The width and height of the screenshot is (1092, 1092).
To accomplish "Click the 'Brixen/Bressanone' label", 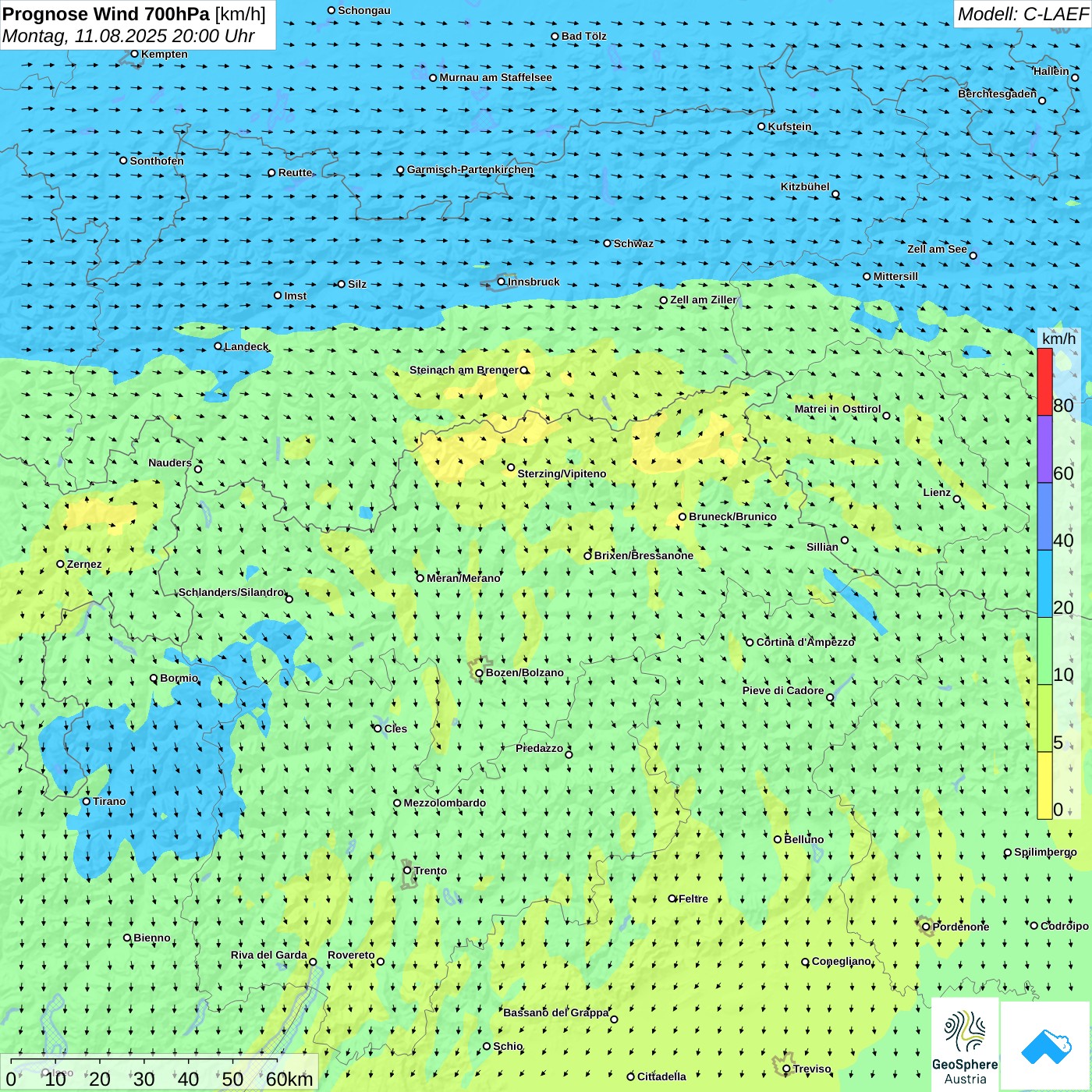I will coord(643,555).
